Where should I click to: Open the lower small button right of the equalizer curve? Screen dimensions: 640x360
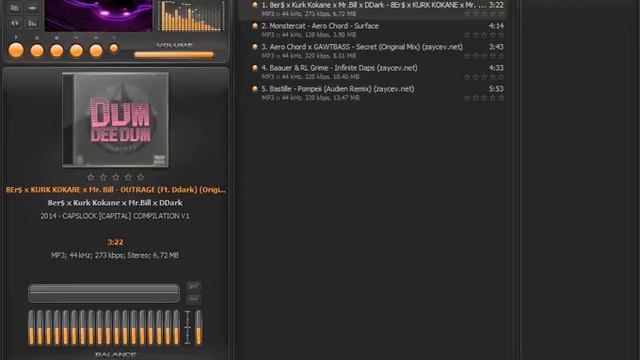(x=193, y=299)
